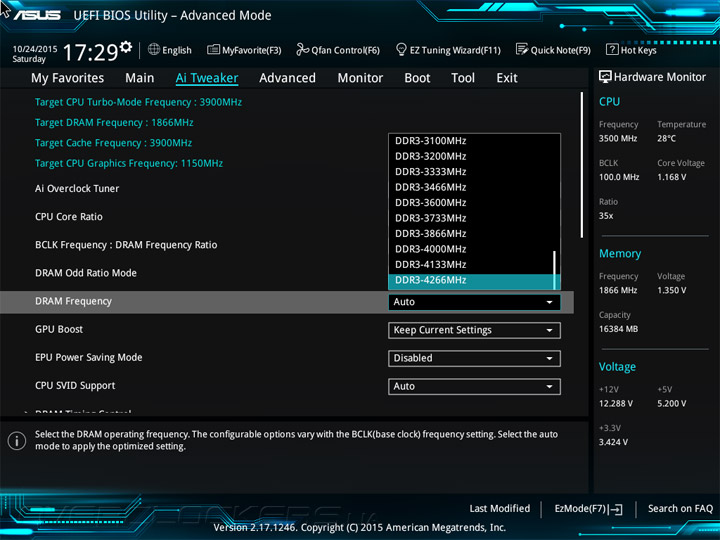The width and height of the screenshot is (720, 540).
Task: Click Target DRAM Frequency : 1866MHz line
Action: [114, 123]
